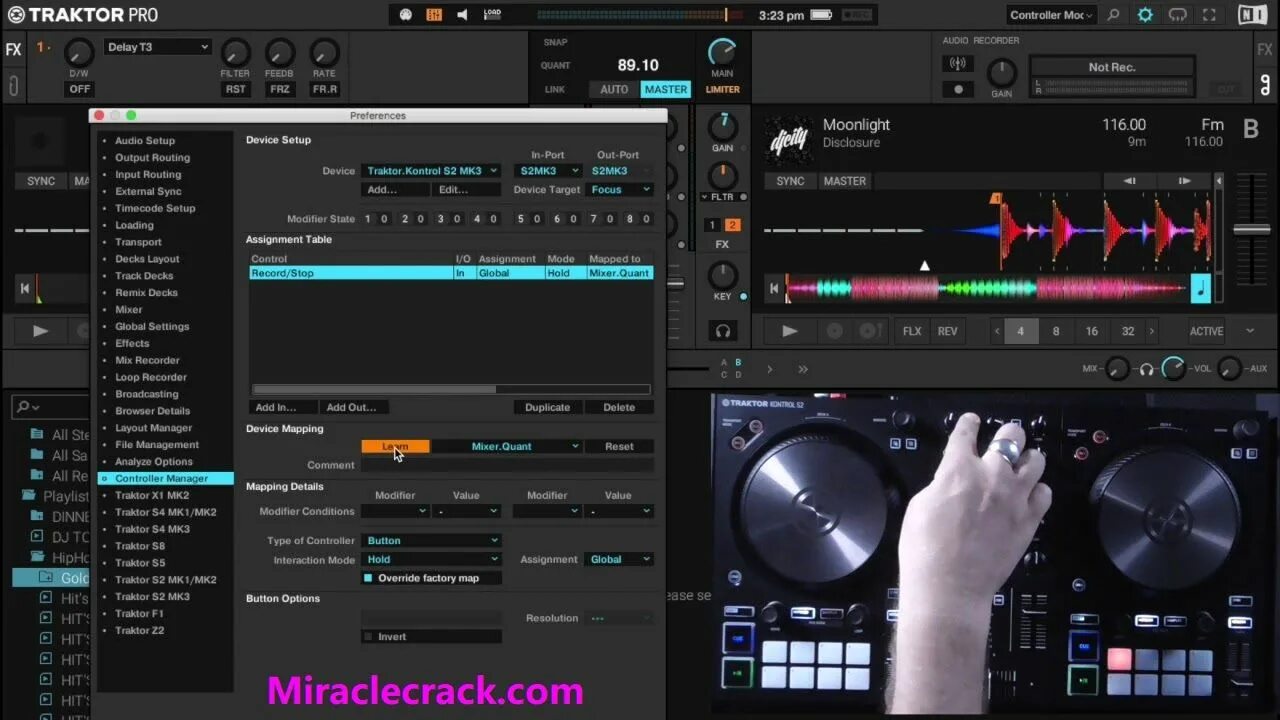Screen dimensions: 1280x720
Task: Toggle the LIMITER button
Action: [722, 89]
